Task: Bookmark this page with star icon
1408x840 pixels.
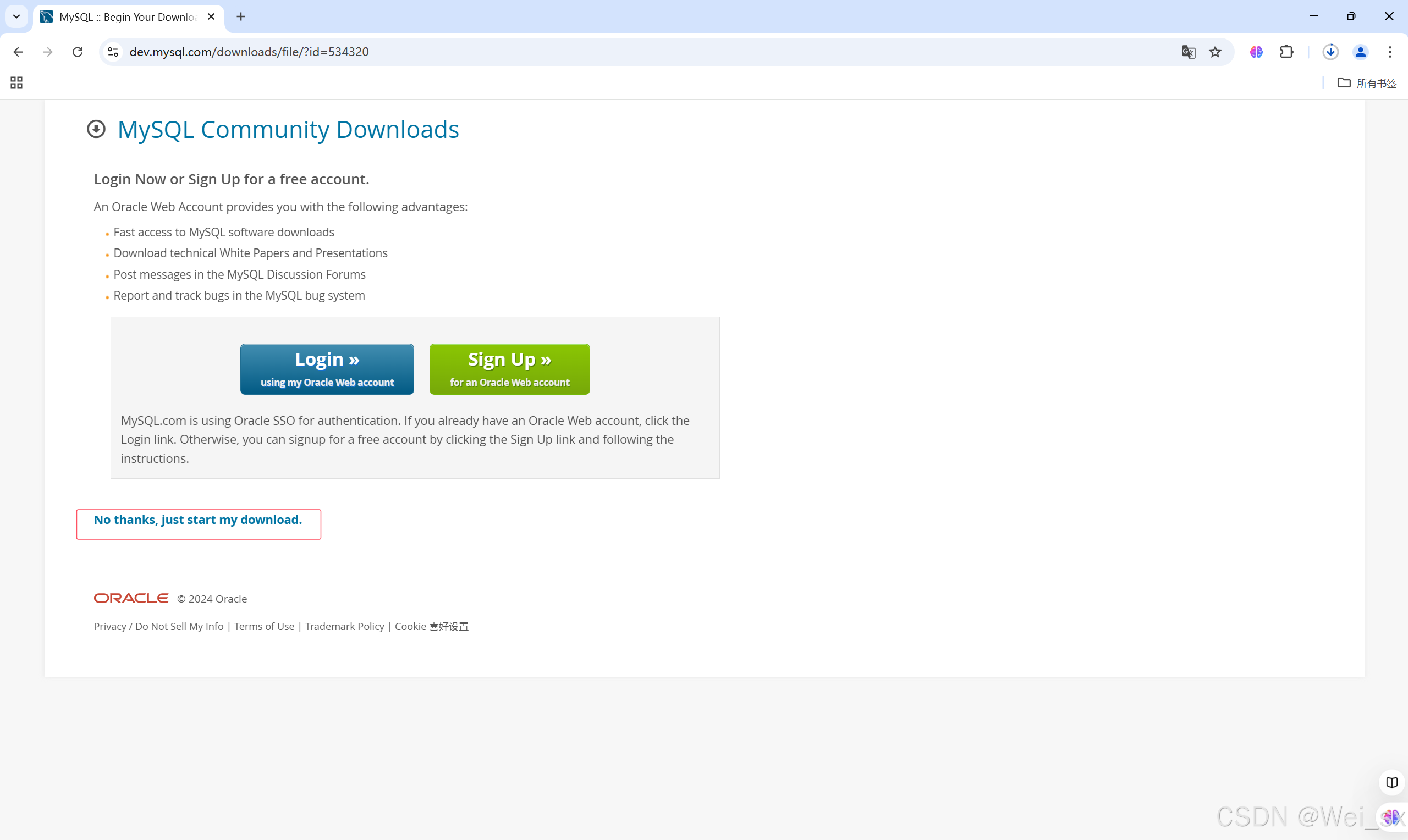Action: [1215, 52]
